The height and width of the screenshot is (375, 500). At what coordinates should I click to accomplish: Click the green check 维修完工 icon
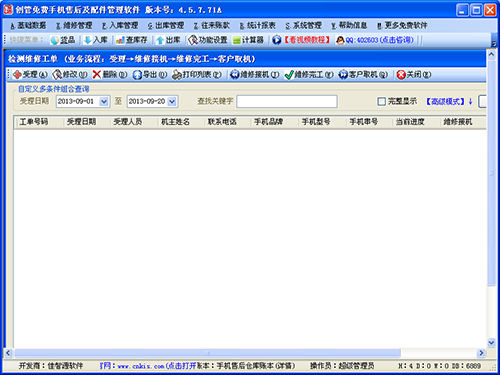(289, 75)
